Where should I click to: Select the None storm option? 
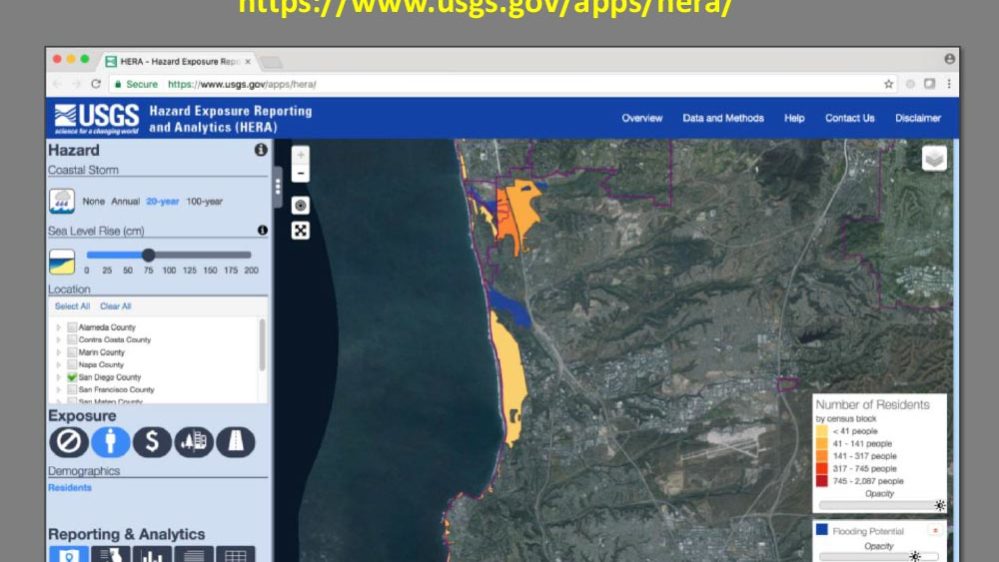[93, 201]
